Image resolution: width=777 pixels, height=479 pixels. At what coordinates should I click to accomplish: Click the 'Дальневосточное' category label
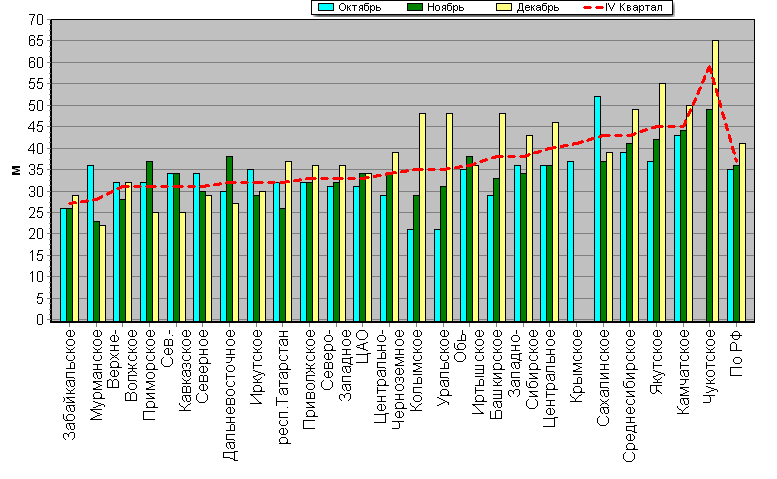[x=229, y=395]
